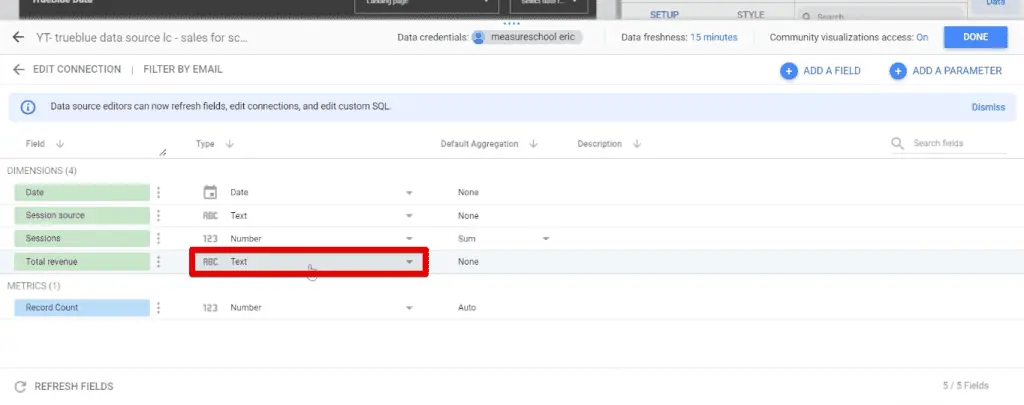Dismiss the info banner

click(x=988, y=107)
